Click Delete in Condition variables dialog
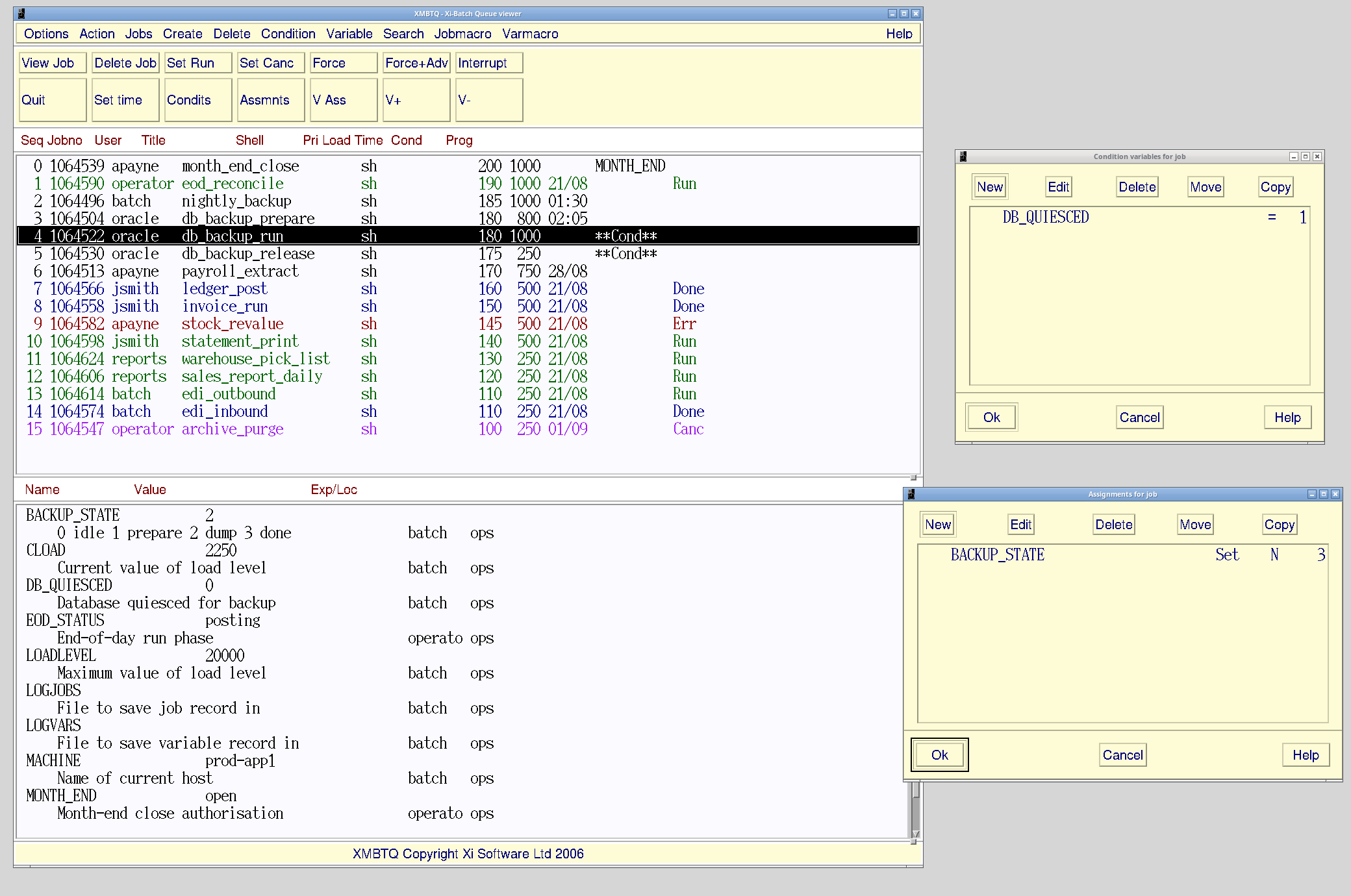This screenshot has width=1351, height=896. click(1137, 187)
